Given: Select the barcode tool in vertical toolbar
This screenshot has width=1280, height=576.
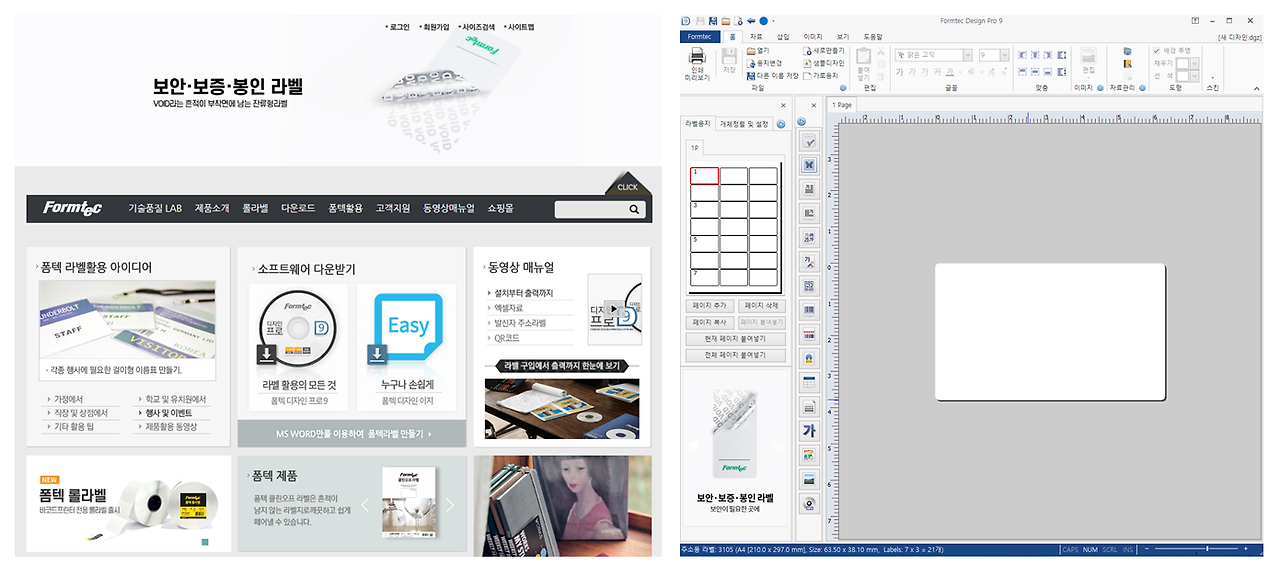Looking at the screenshot, I should 809,309.
